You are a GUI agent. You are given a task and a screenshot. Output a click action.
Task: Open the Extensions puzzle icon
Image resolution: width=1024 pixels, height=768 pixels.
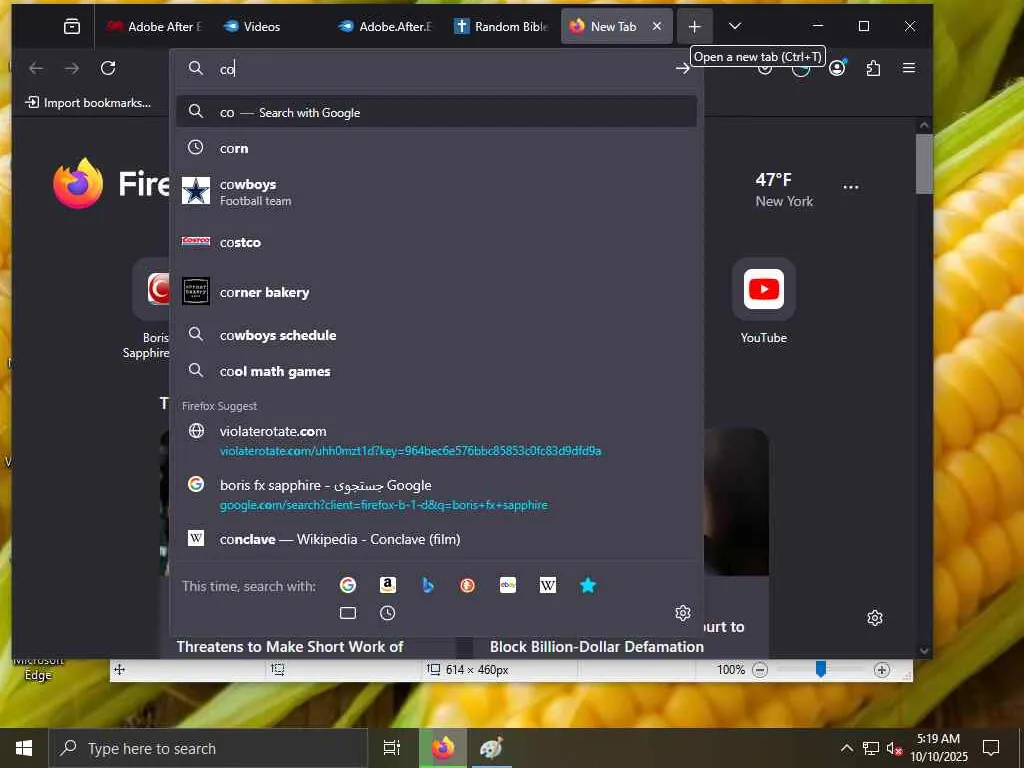pos(873,68)
